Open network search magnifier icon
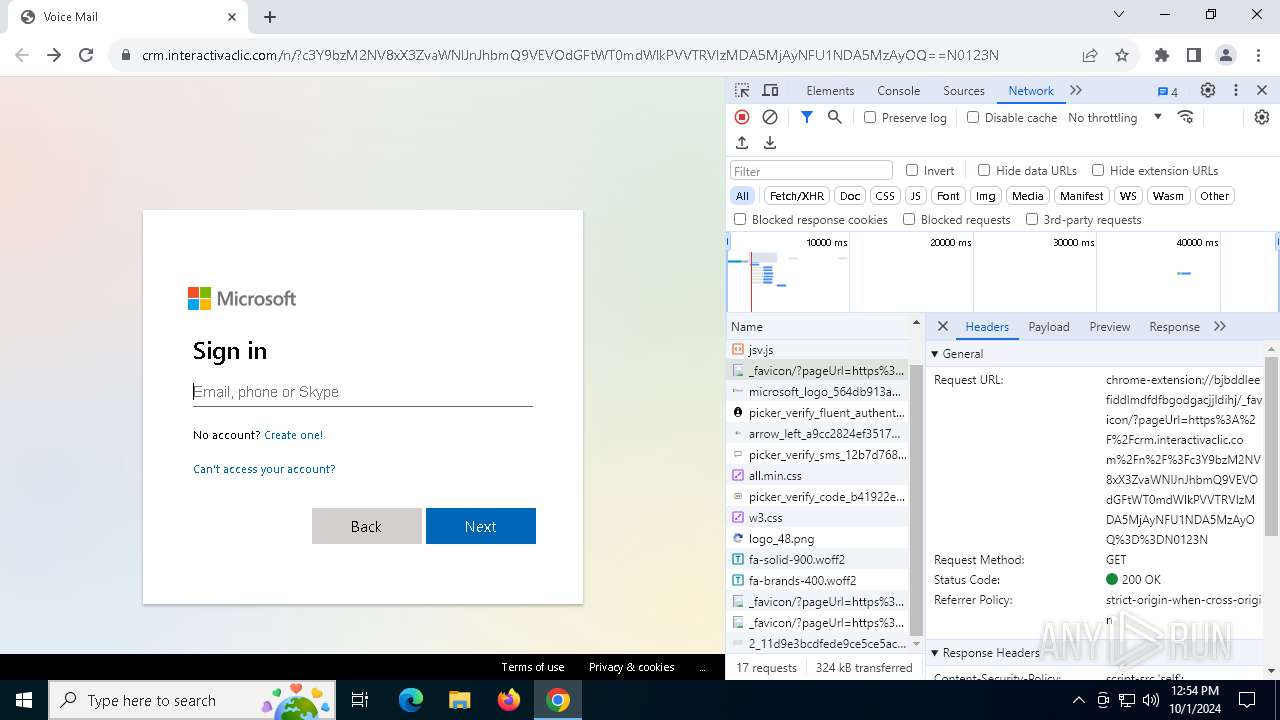The width and height of the screenshot is (1280, 720). (x=835, y=117)
